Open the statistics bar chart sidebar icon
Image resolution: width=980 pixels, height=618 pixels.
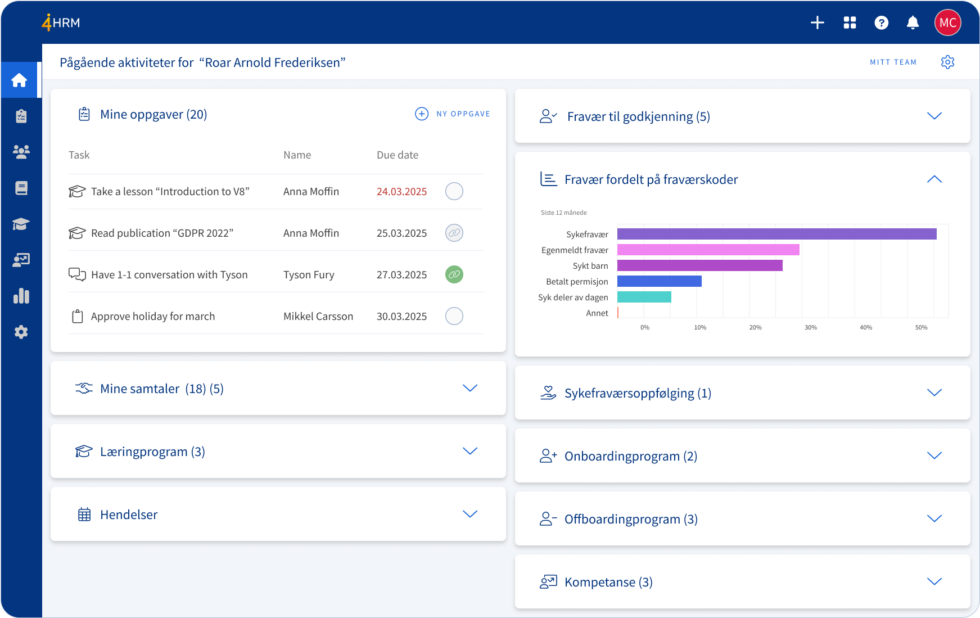20,295
